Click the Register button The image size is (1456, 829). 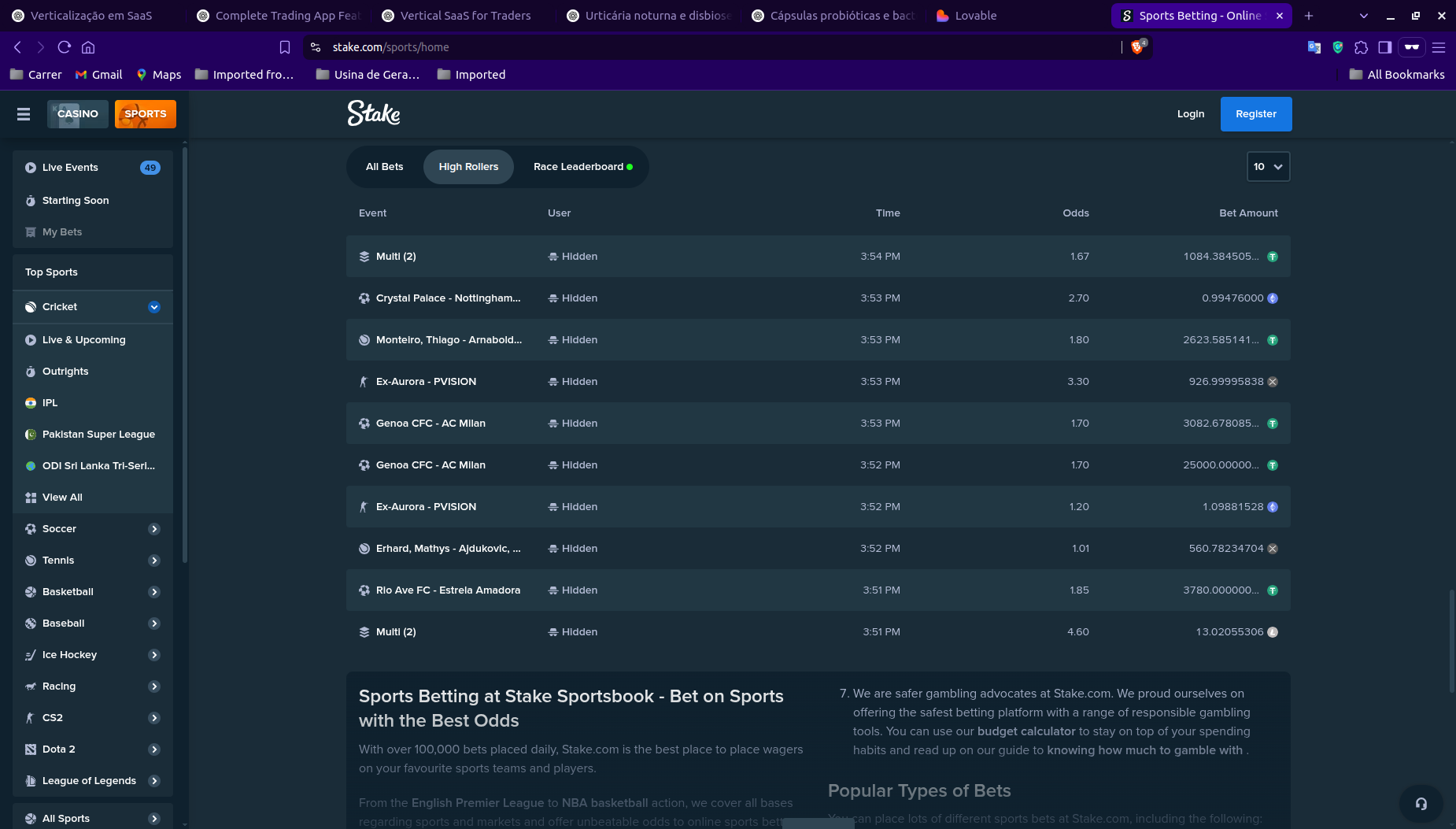coord(1255,114)
